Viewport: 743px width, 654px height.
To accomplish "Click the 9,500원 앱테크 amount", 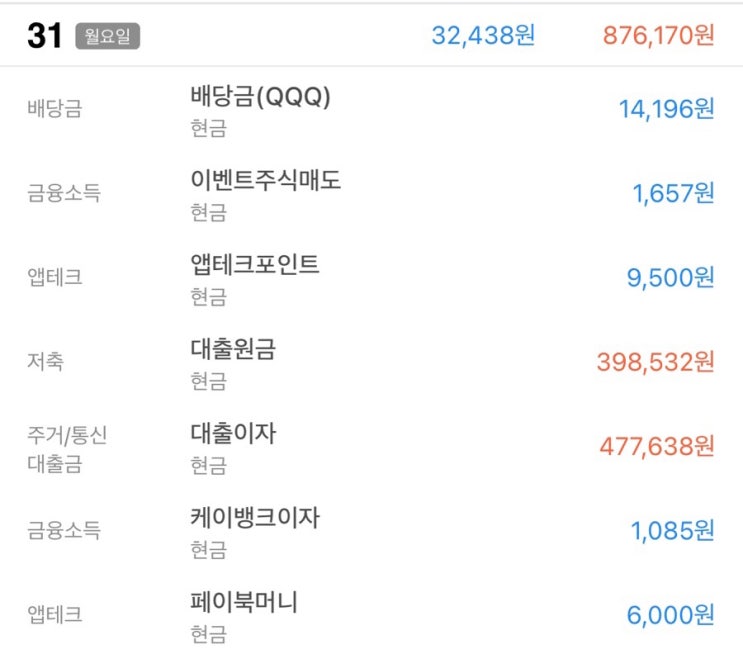I will (x=671, y=278).
